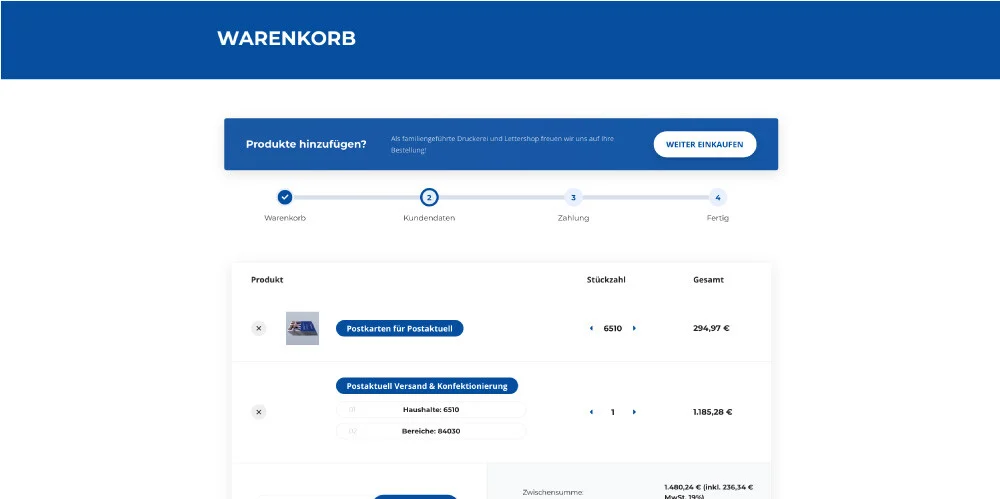This screenshot has width=1000, height=499.
Task: Select the Postkarten product thumbnail
Action: (302, 328)
